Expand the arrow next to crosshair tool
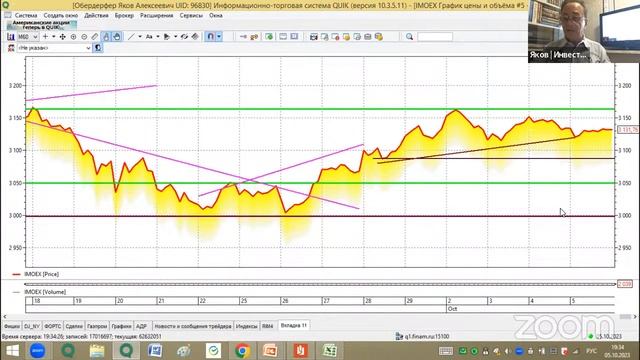 (53, 37)
